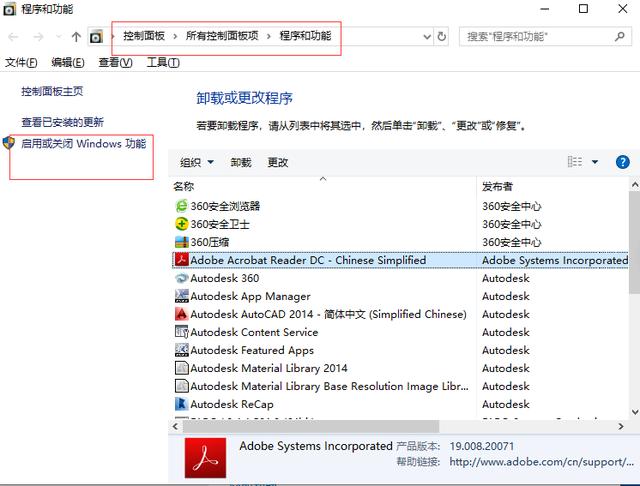
Task: Click the change view layout icon
Action: tap(575, 162)
